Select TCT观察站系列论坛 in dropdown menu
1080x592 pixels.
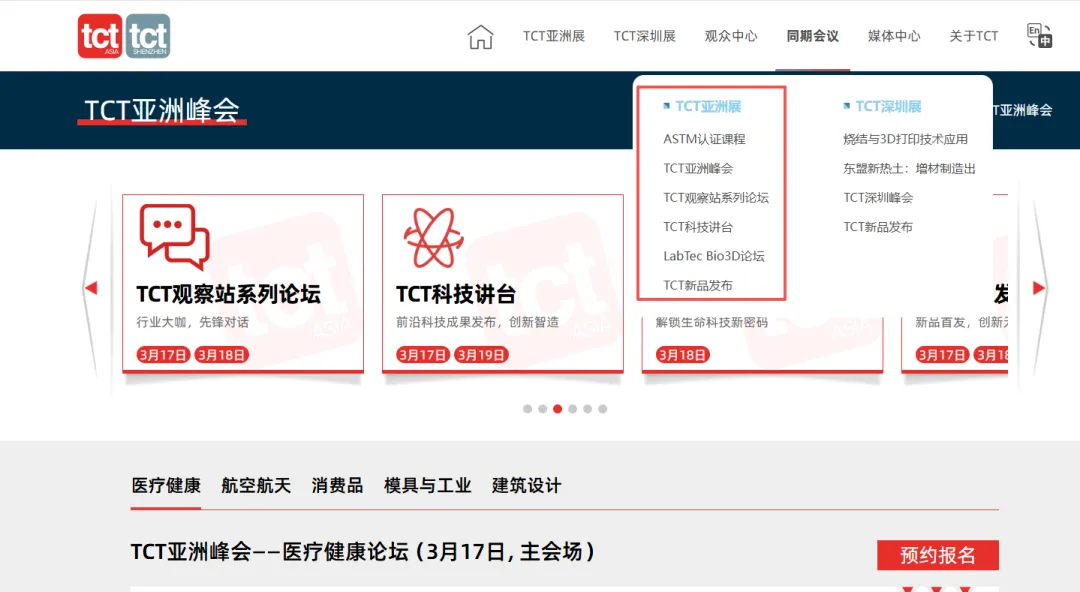click(716, 198)
